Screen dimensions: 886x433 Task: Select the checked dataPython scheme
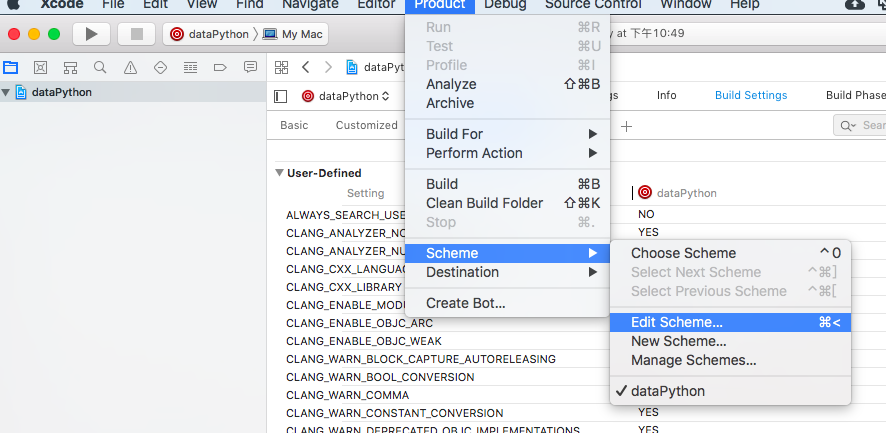point(667,391)
